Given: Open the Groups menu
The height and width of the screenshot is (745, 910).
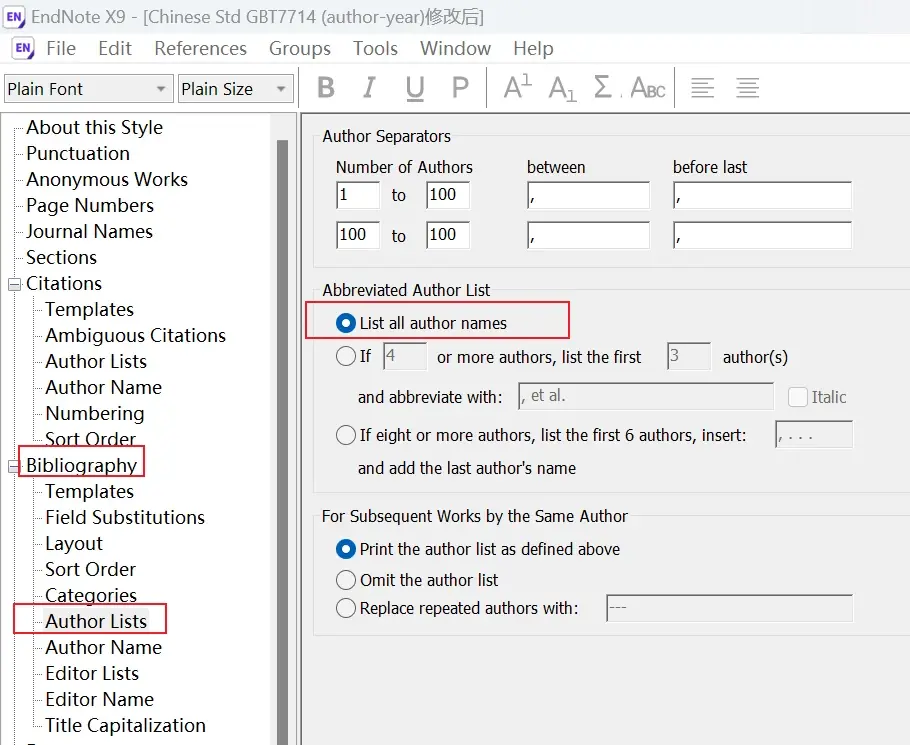Looking at the screenshot, I should click(299, 48).
